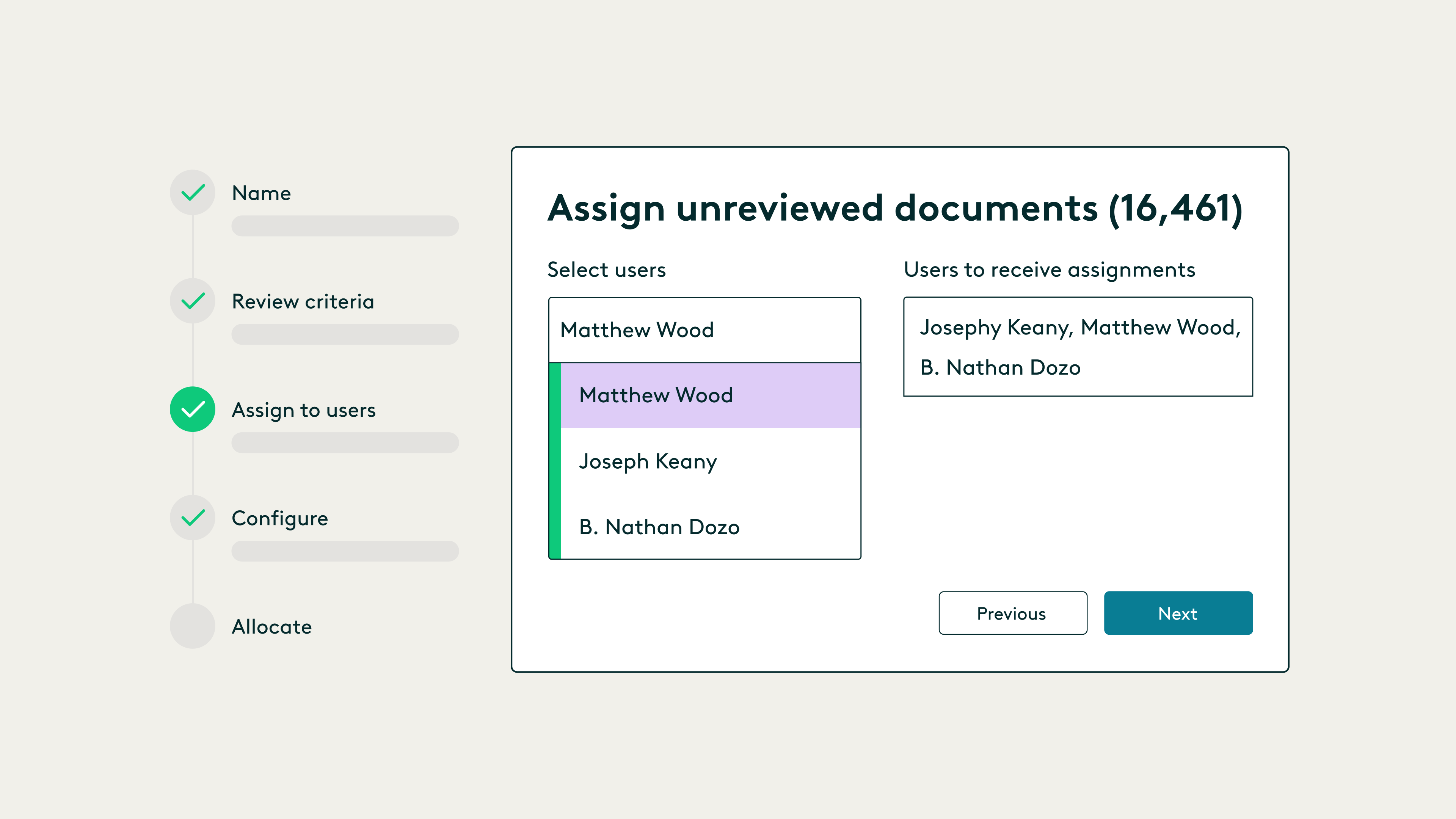Click the Review criteria checkmark icon
The width and height of the screenshot is (1456, 819).
click(x=192, y=301)
